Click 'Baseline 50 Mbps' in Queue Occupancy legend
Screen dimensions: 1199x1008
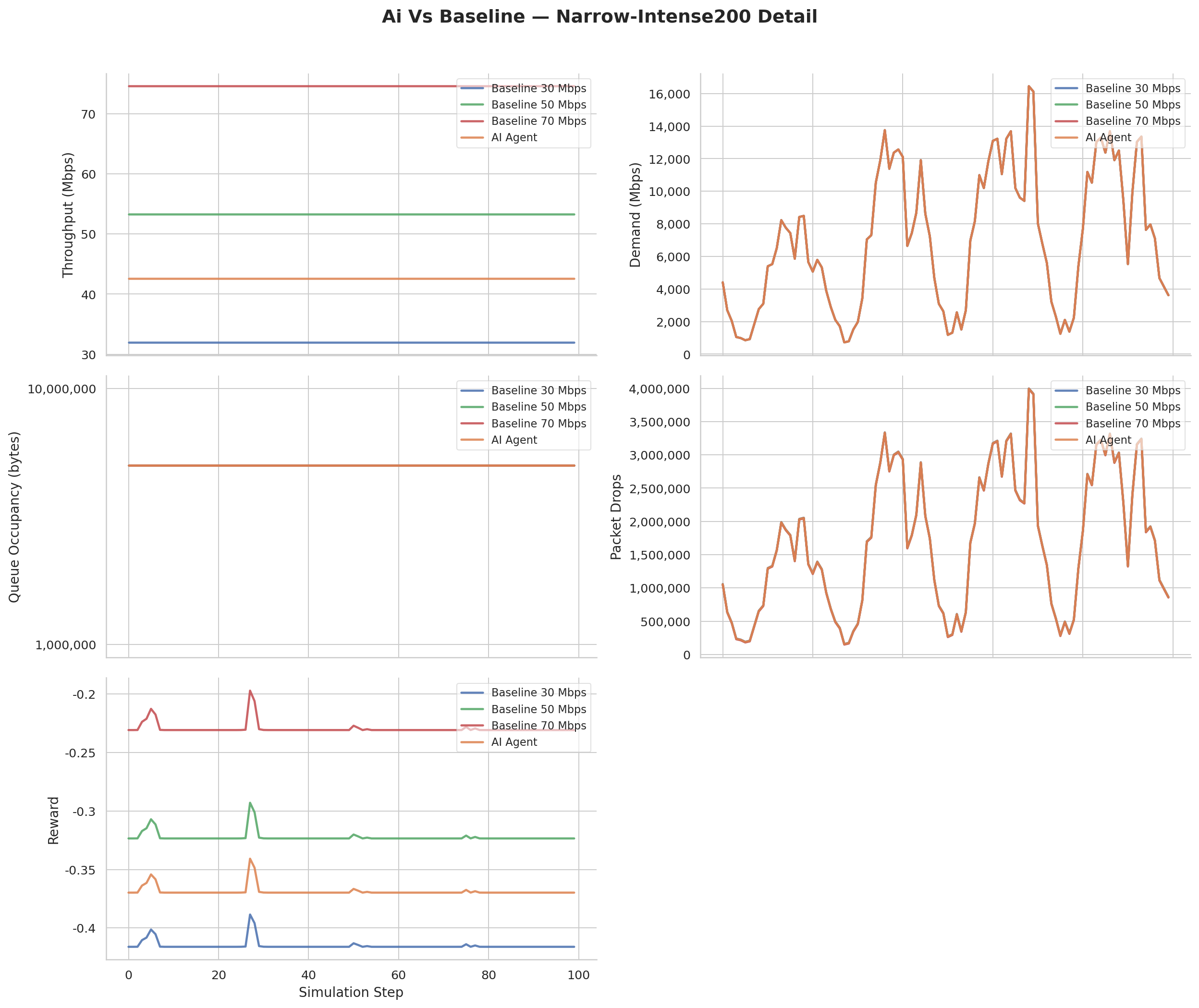pyautogui.click(x=538, y=407)
